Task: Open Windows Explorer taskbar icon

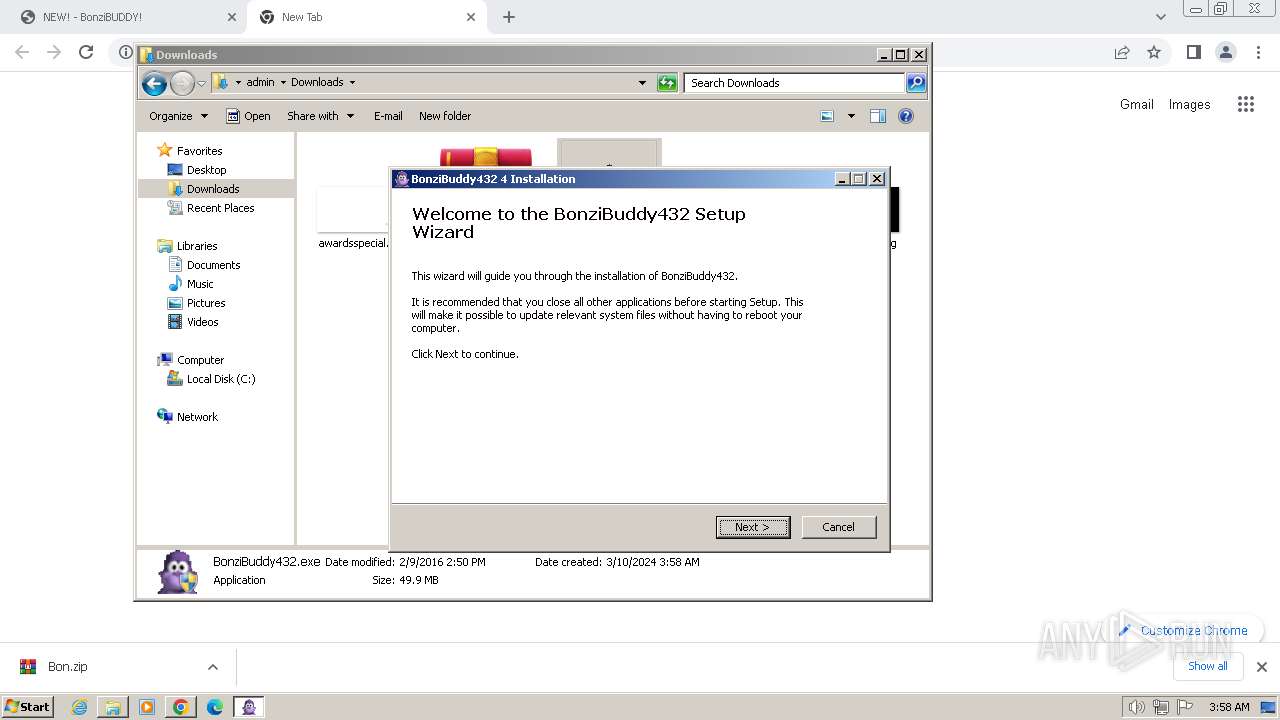Action: coord(113,707)
